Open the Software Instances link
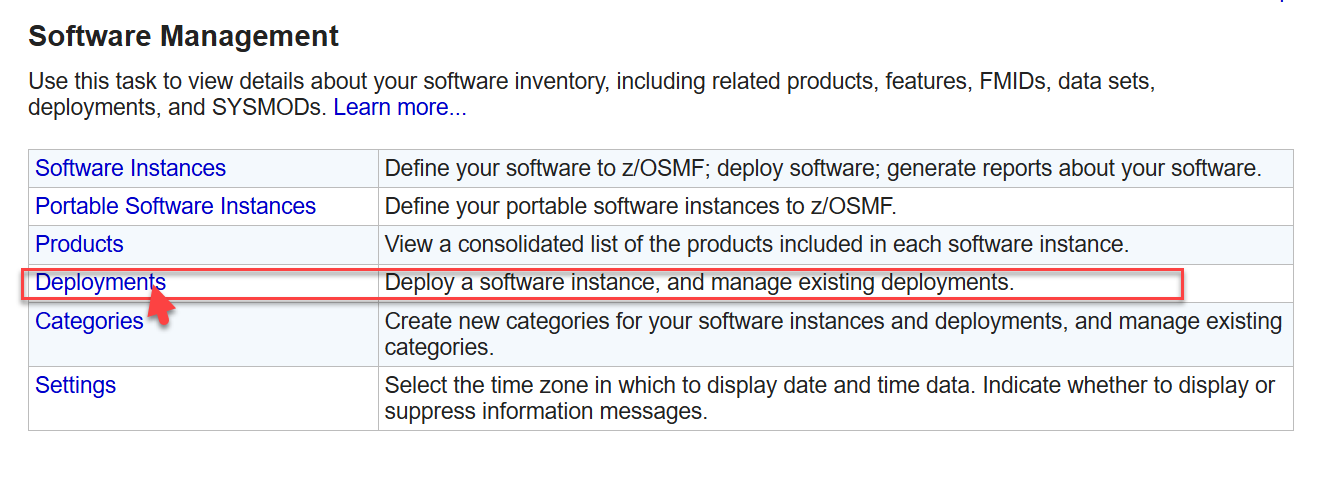This screenshot has width=1319, height=485. coord(131,168)
